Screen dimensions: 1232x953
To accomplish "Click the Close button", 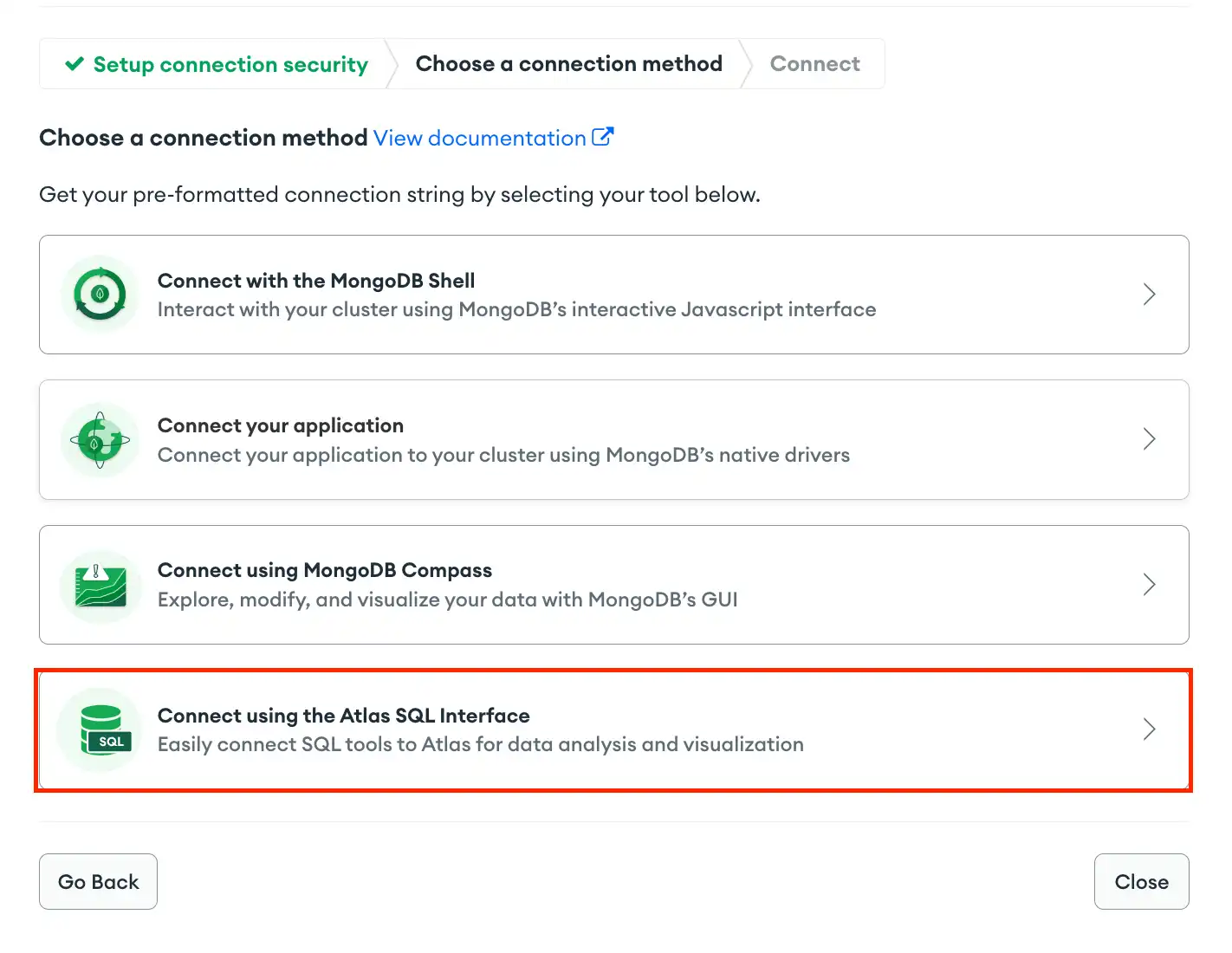I will (x=1141, y=881).
